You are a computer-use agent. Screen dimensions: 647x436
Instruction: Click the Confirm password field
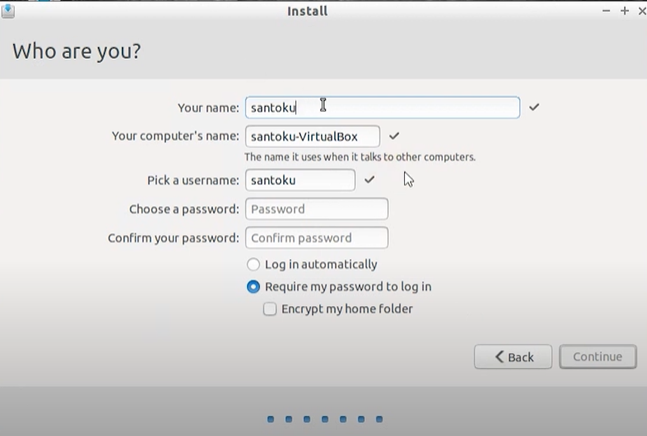coord(316,238)
